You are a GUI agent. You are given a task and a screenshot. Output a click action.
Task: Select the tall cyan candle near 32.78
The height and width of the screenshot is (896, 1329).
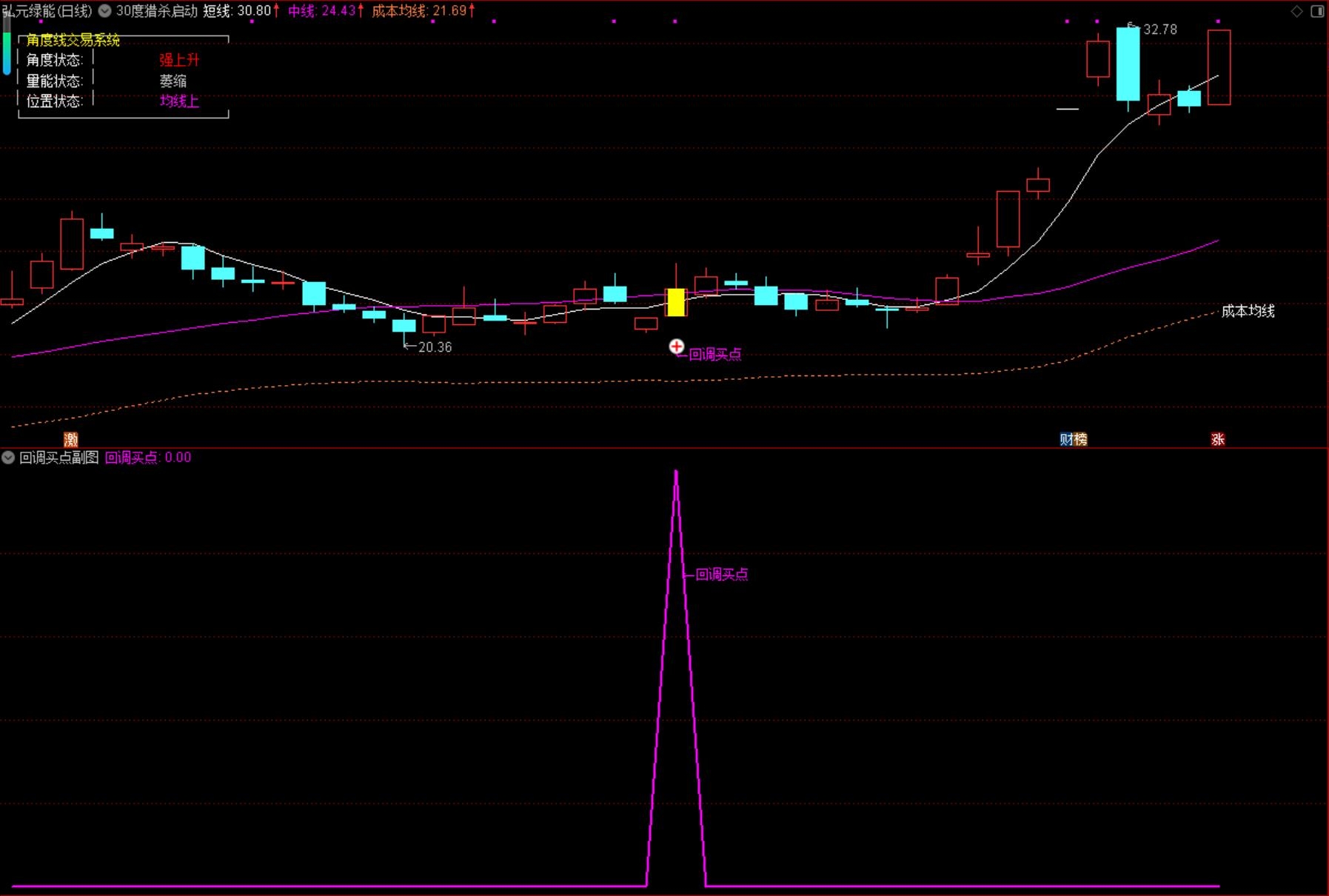[1128, 64]
